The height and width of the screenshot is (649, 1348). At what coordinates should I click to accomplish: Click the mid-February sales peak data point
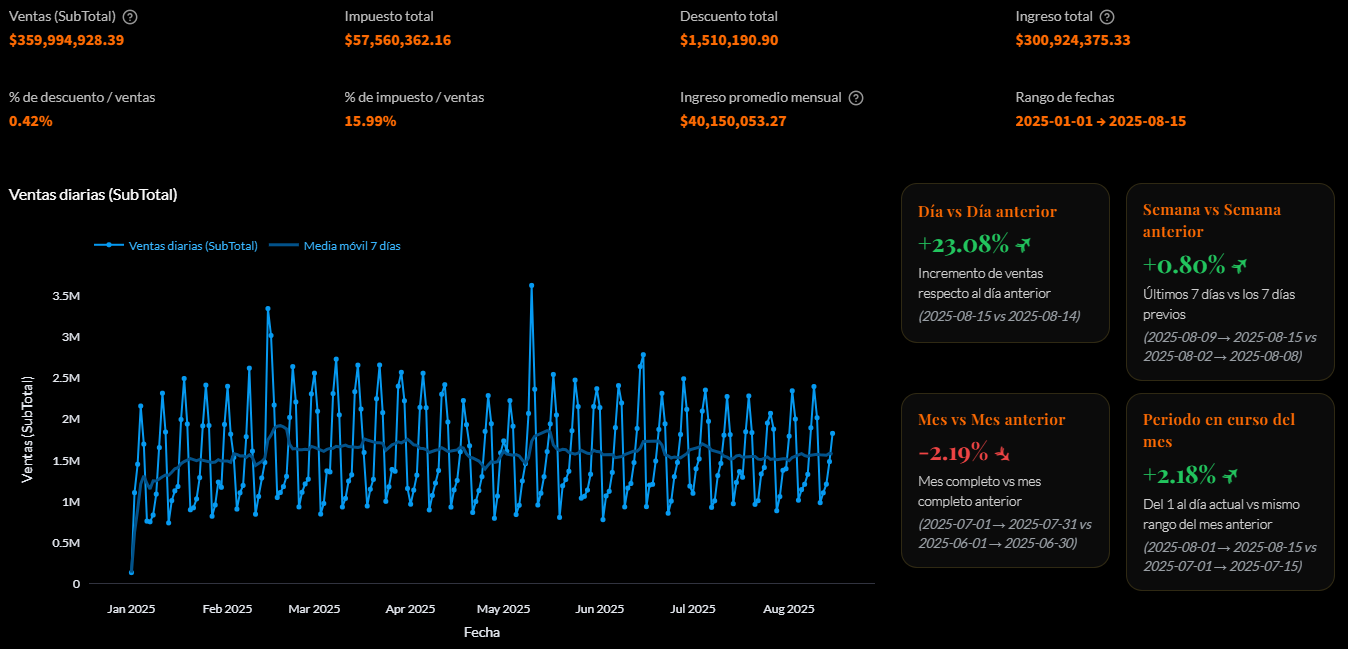267,309
